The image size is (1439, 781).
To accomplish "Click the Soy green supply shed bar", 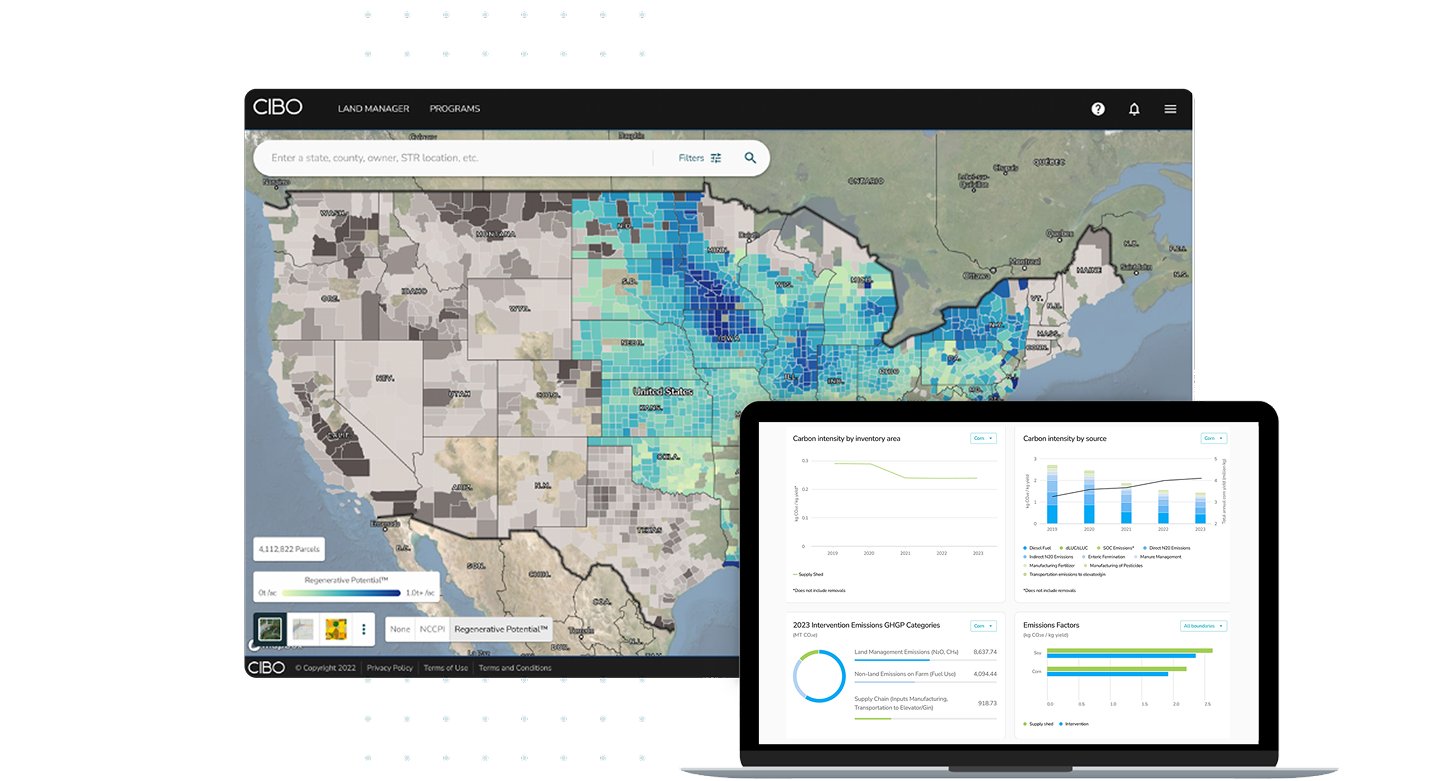I will click(1130, 650).
